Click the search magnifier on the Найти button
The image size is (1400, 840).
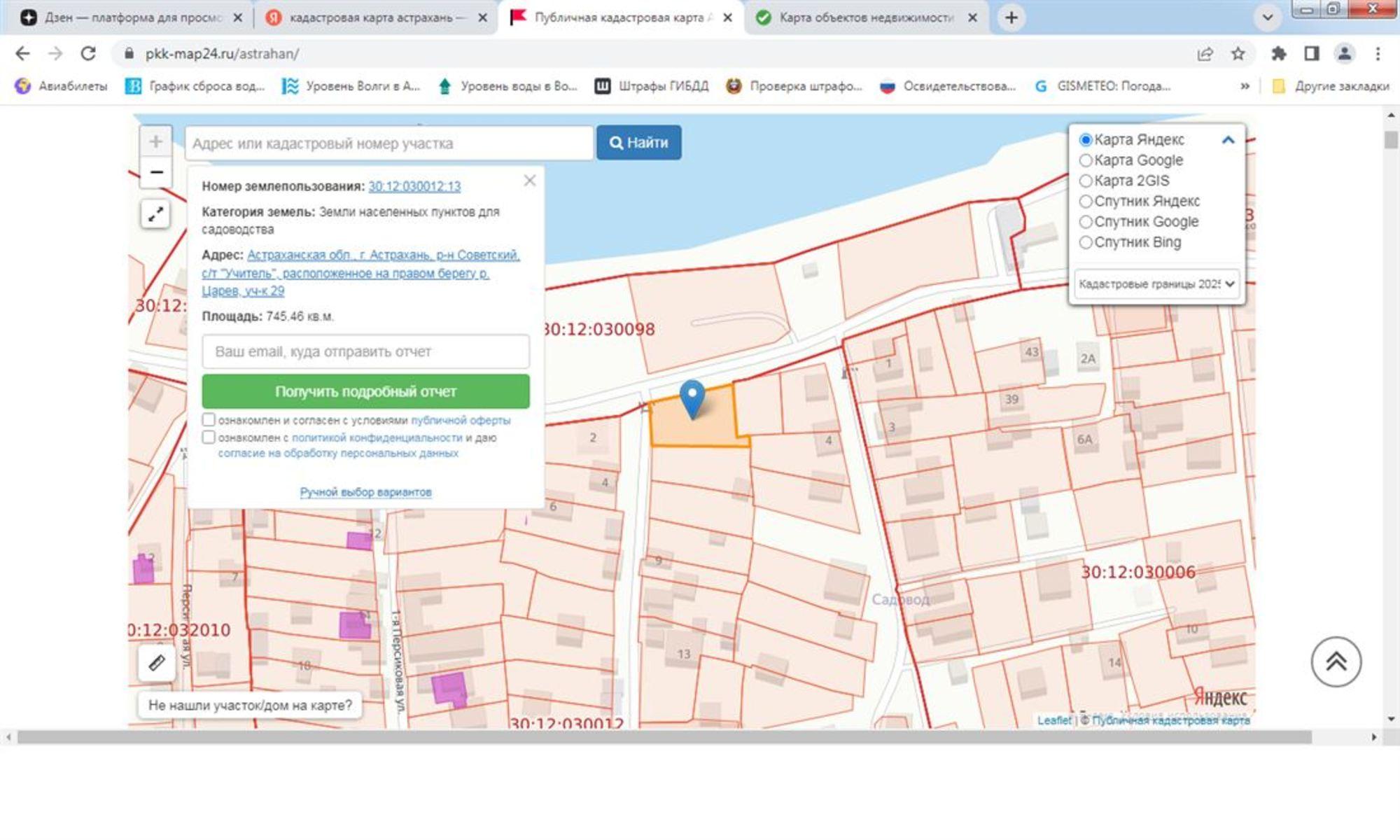click(617, 143)
